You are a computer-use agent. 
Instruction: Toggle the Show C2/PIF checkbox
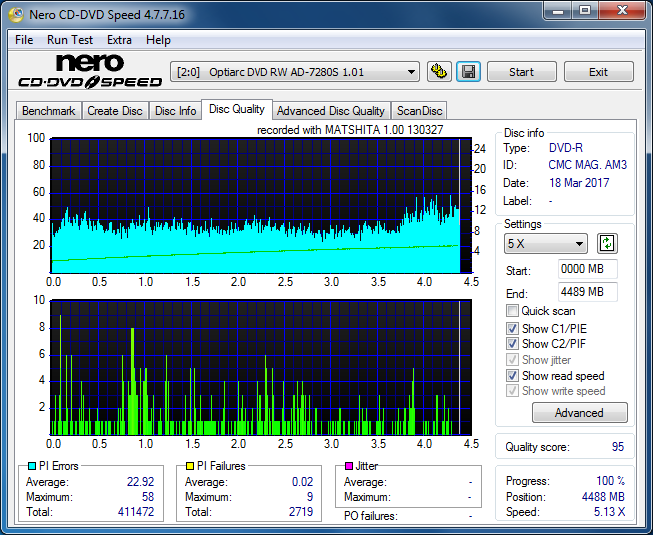[512, 344]
